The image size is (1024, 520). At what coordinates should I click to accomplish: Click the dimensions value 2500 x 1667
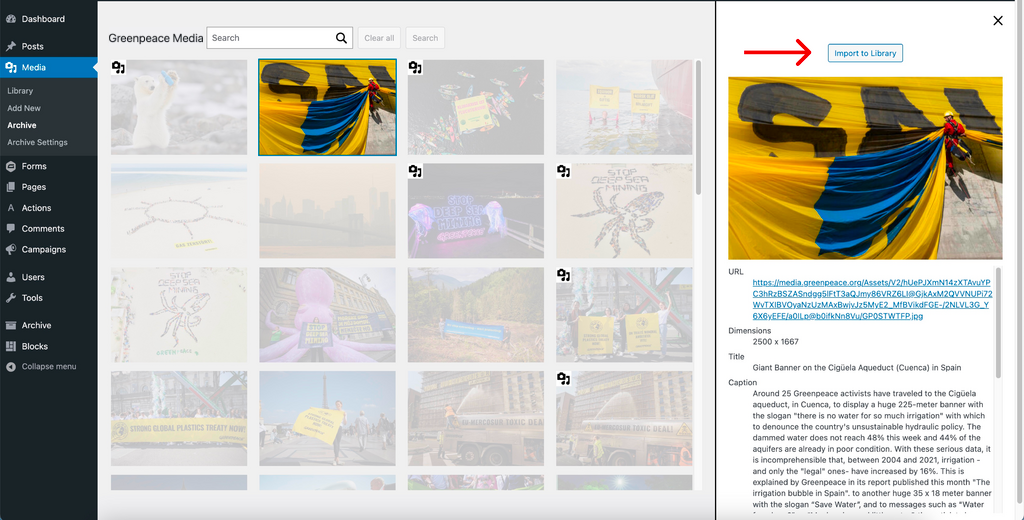pyautogui.click(x=775, y=342)
